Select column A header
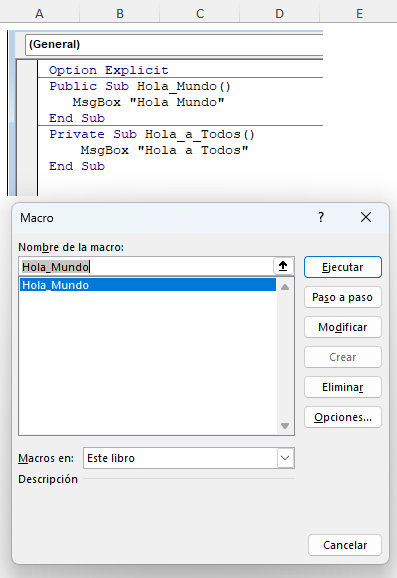The image size is (397, 578). [x=39, y=14]
